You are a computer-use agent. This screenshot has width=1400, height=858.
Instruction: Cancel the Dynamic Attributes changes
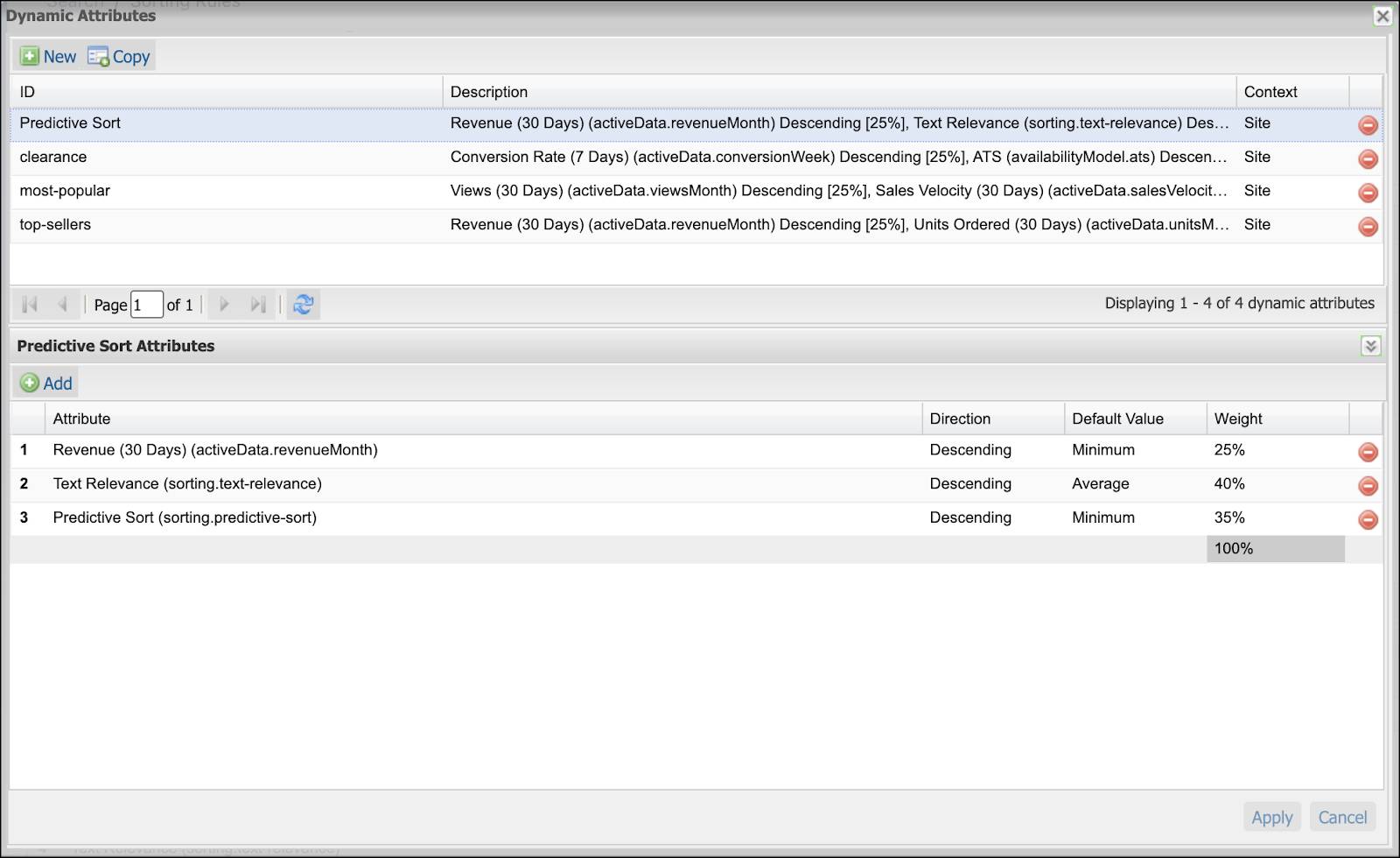click(x=1342, y=816)
